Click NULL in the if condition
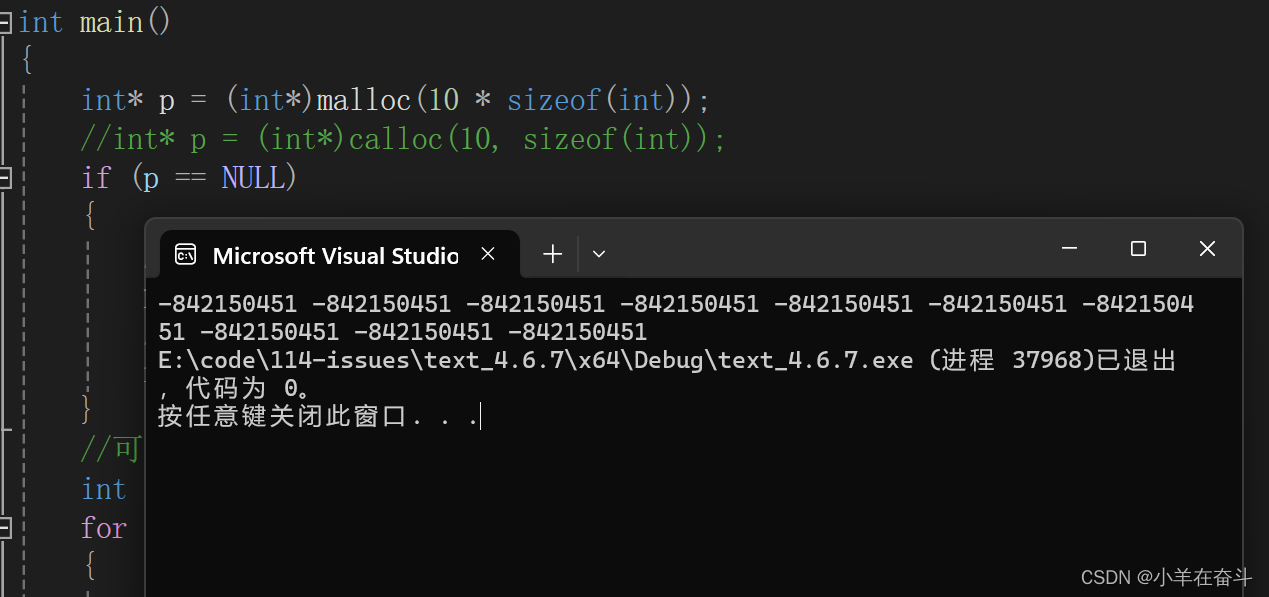Viewport: 1269px width, 597px height. tap(253, 178)
